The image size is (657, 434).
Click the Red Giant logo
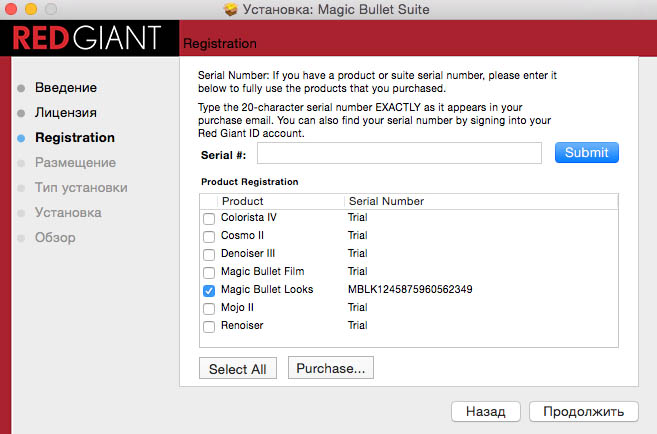point(87,38)
